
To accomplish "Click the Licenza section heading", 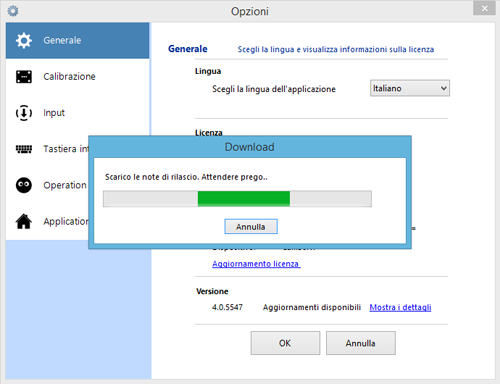I will point(209,132).
